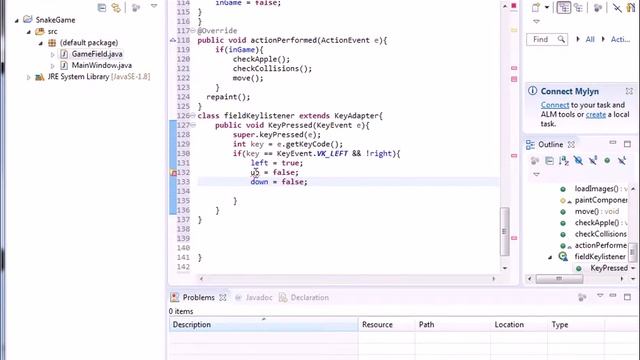Select move() : void in Outline
This screenshot has height=360, width=640.
coord(597,211)
